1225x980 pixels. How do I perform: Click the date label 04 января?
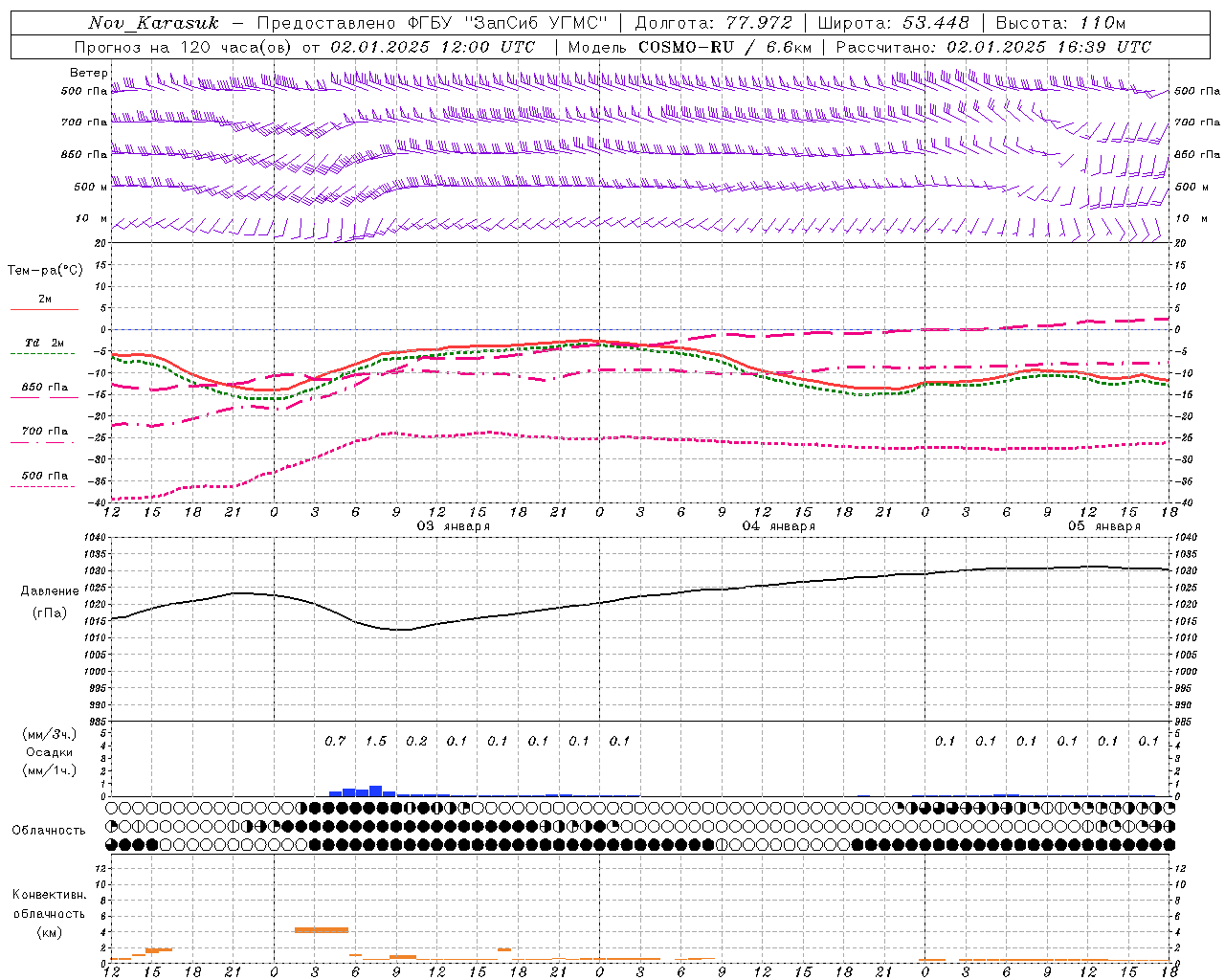tap(778, 526)
